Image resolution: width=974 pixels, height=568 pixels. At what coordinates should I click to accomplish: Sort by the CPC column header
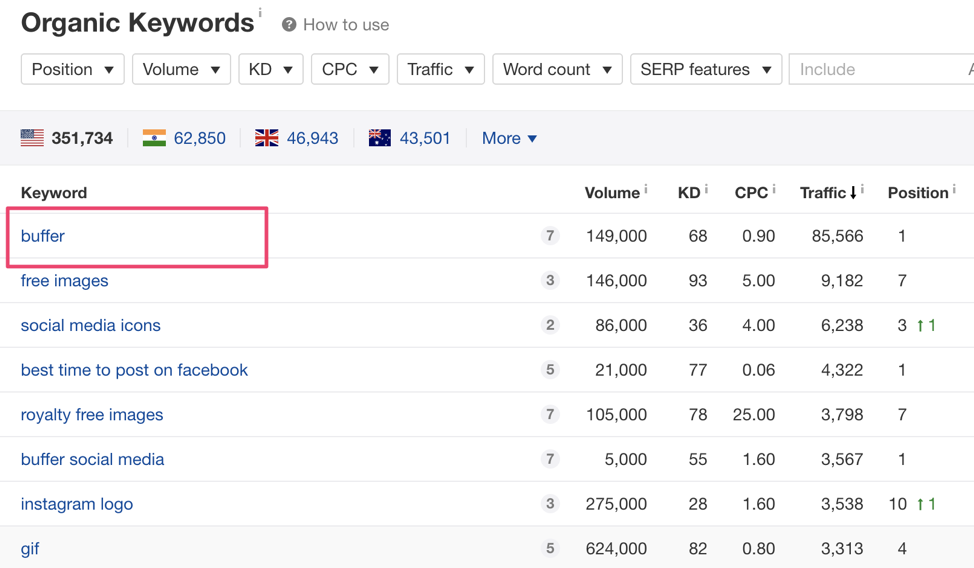tap(751, 193)
